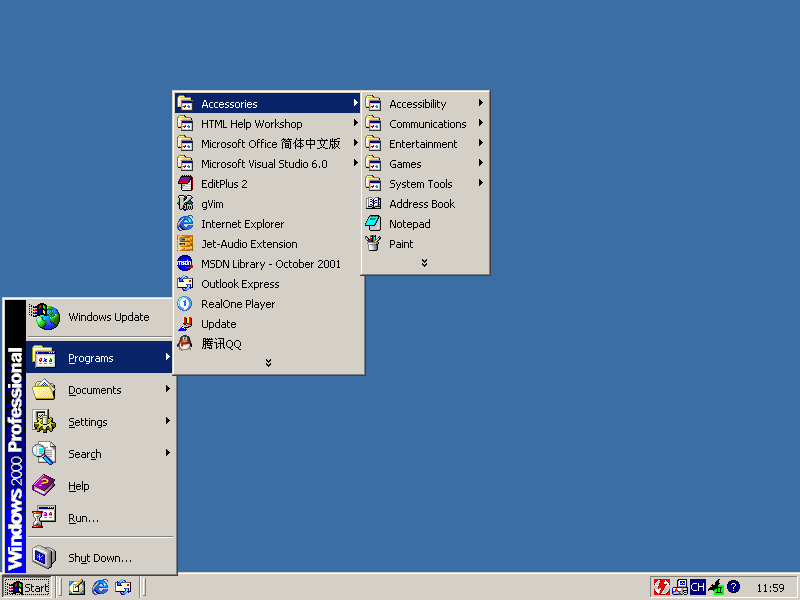Click the Help book icon
Viewport: 800px width, 600px height.
[44, 485]
